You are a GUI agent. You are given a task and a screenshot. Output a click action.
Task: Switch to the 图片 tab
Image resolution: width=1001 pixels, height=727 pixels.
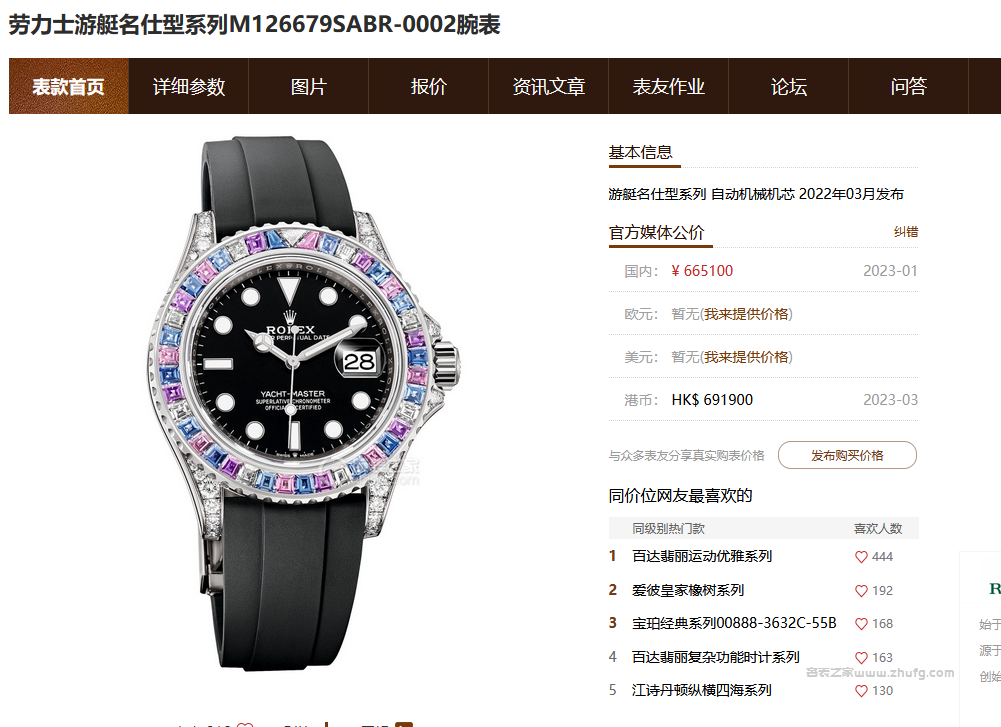308,86
